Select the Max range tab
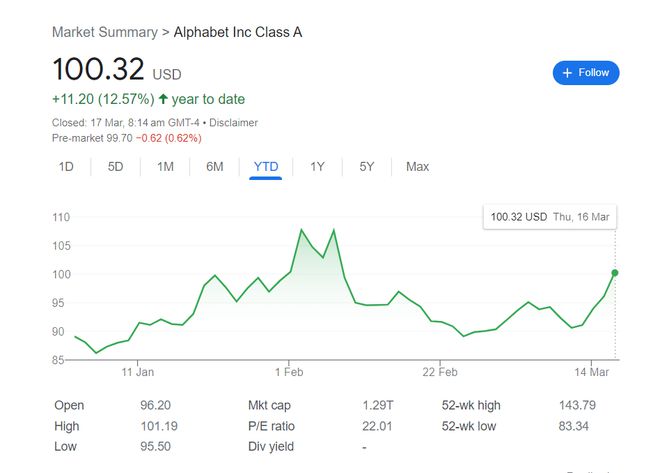660x473 pixels. (x=417, y=167)
